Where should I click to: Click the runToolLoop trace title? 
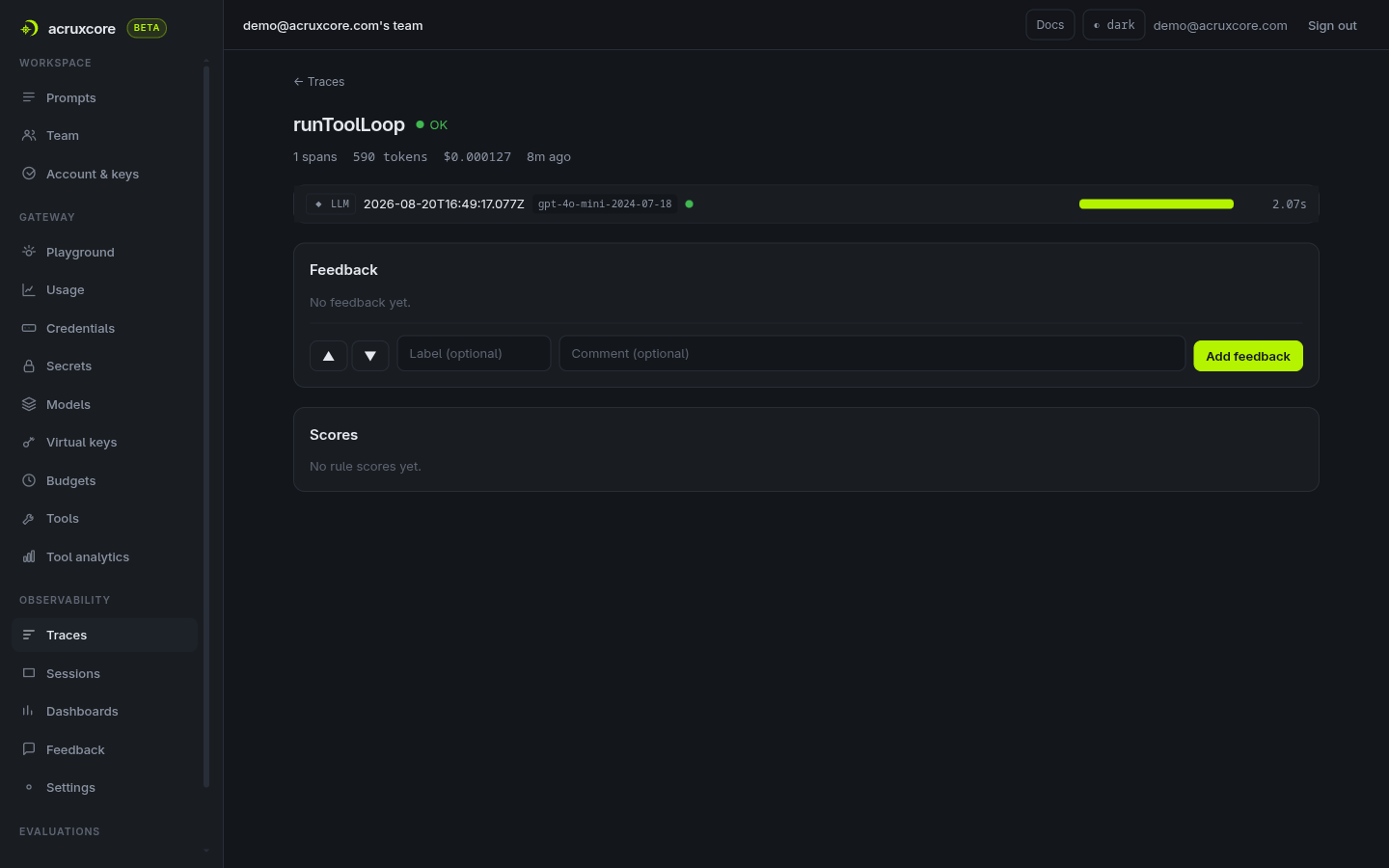click(349, 124)
